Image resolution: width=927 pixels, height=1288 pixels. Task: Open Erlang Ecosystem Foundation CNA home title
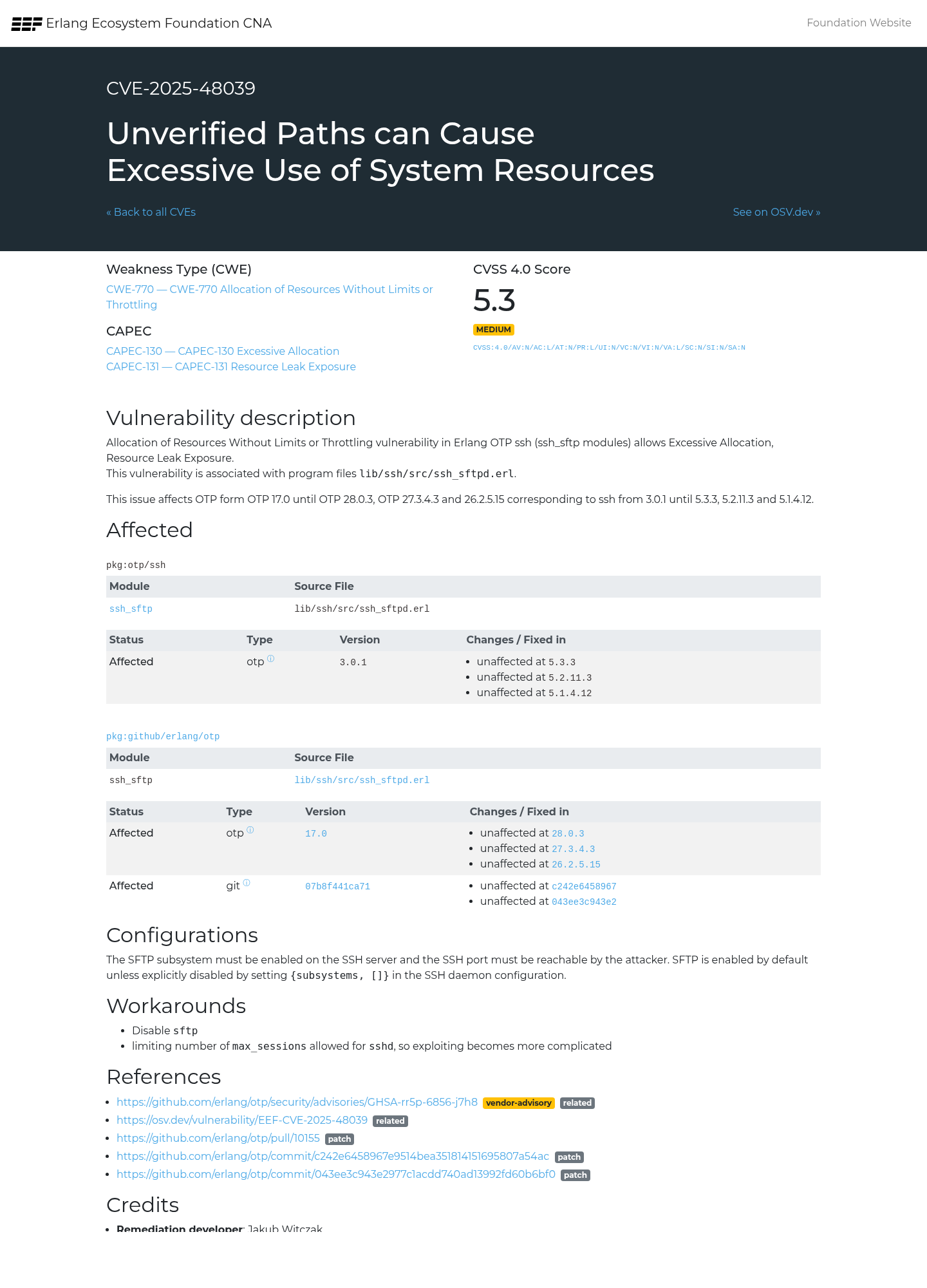coord(159,23)
